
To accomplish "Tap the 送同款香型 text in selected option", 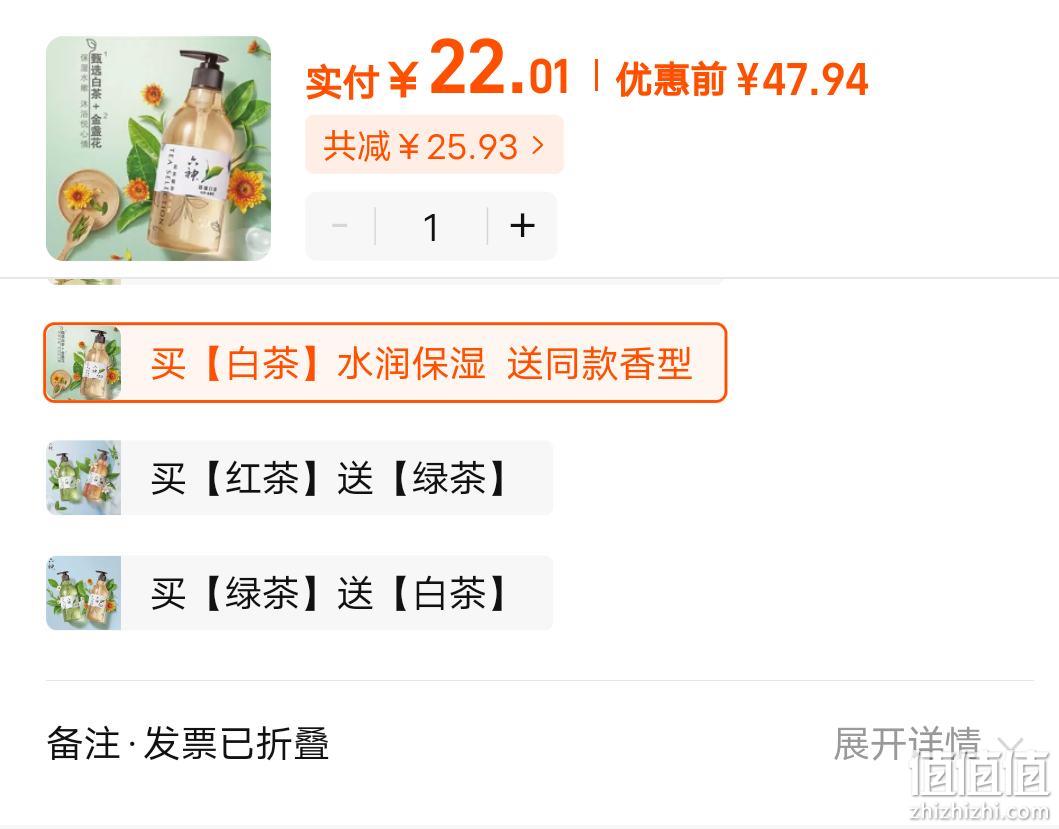I will click(x=600, y=363).
